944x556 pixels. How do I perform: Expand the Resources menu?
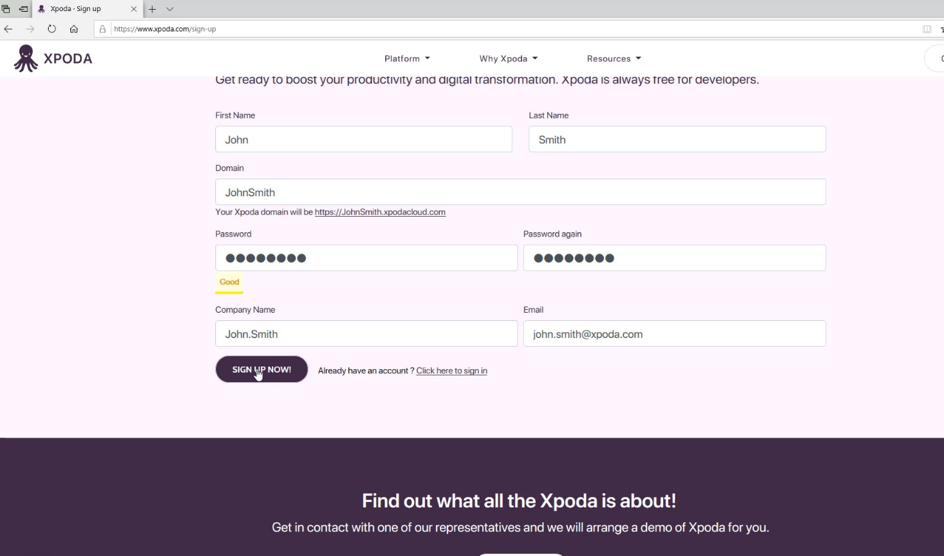(613, 58)
